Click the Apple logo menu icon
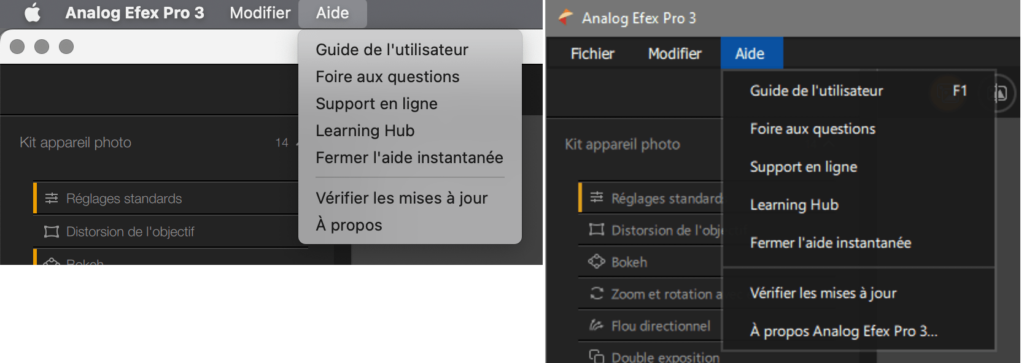The image size is (1024, 363). click(x=32, y=12)
